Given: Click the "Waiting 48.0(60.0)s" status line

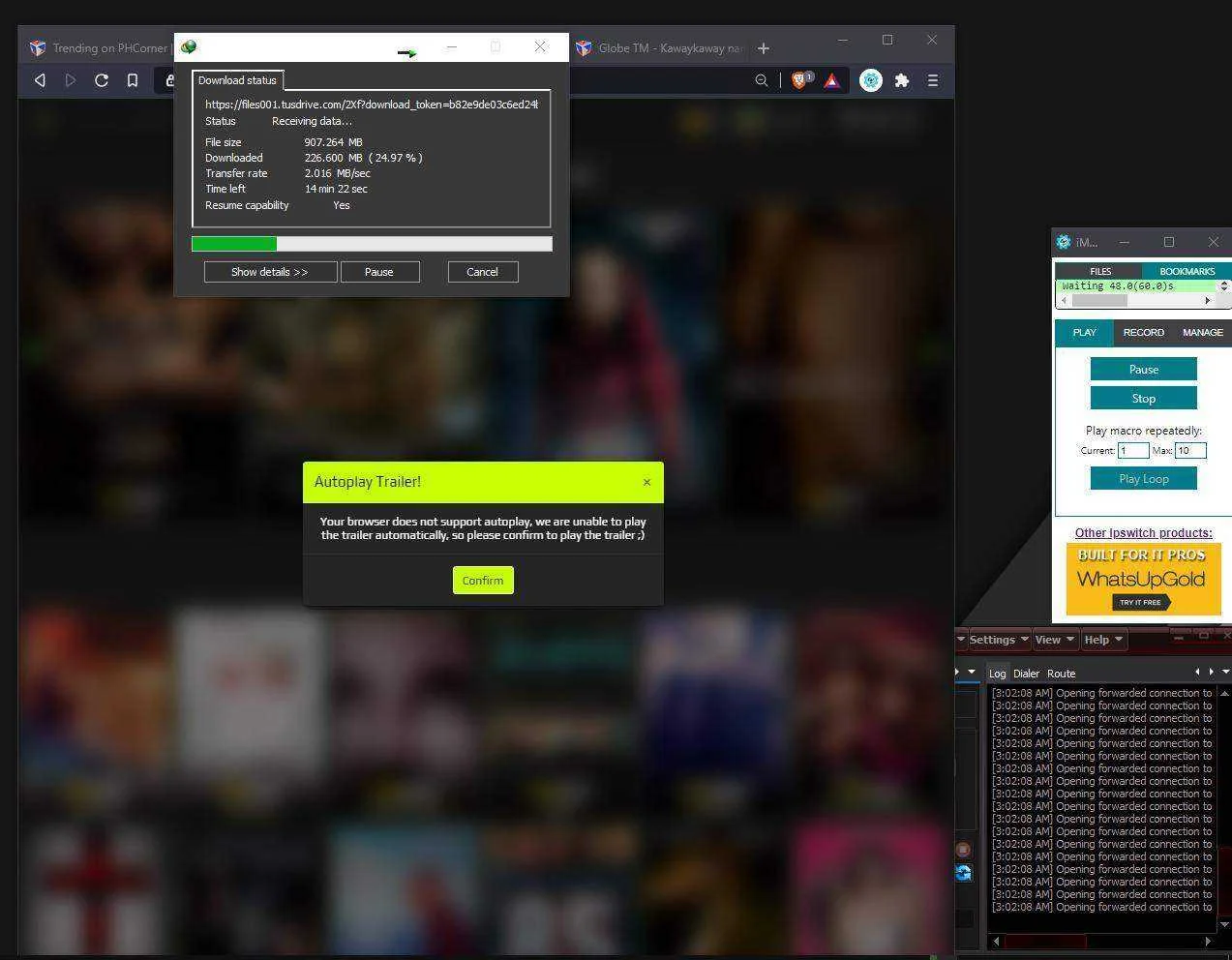Looking at the screenshot, I should coord(1117,286).
